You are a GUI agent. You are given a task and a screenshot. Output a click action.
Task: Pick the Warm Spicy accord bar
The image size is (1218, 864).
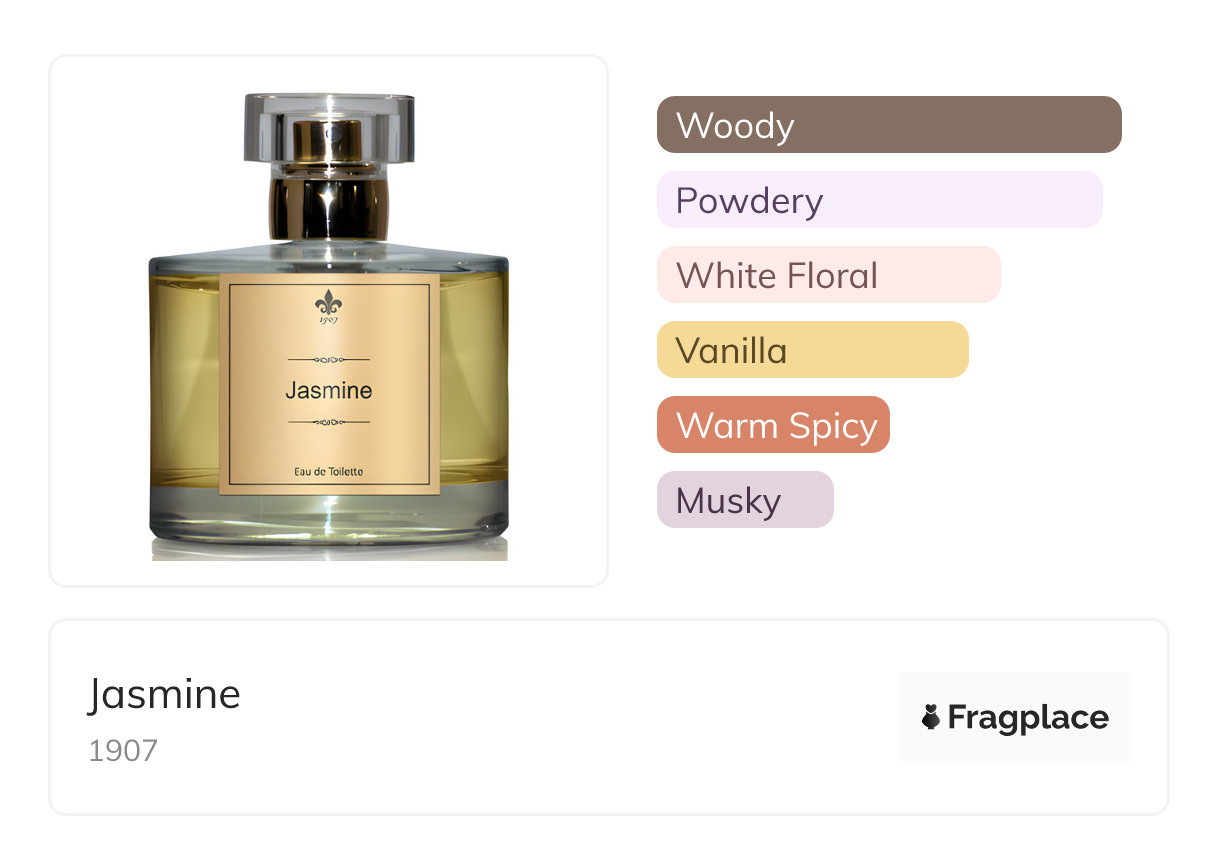click(773, 425)
